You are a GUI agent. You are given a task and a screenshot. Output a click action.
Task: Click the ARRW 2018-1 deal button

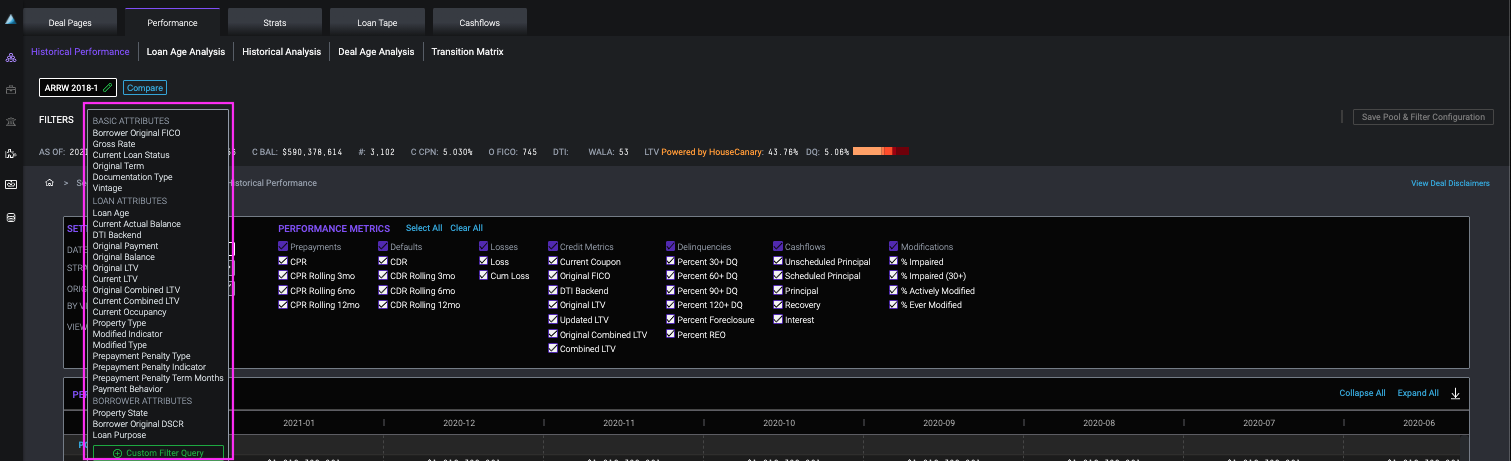click(78, 88)
